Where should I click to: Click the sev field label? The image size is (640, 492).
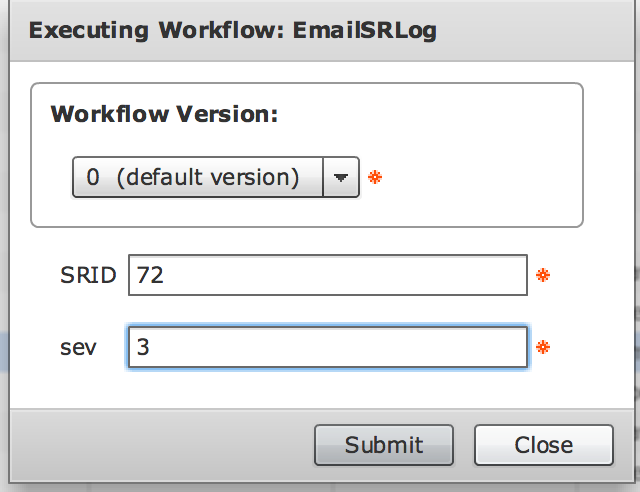(78, 348)
